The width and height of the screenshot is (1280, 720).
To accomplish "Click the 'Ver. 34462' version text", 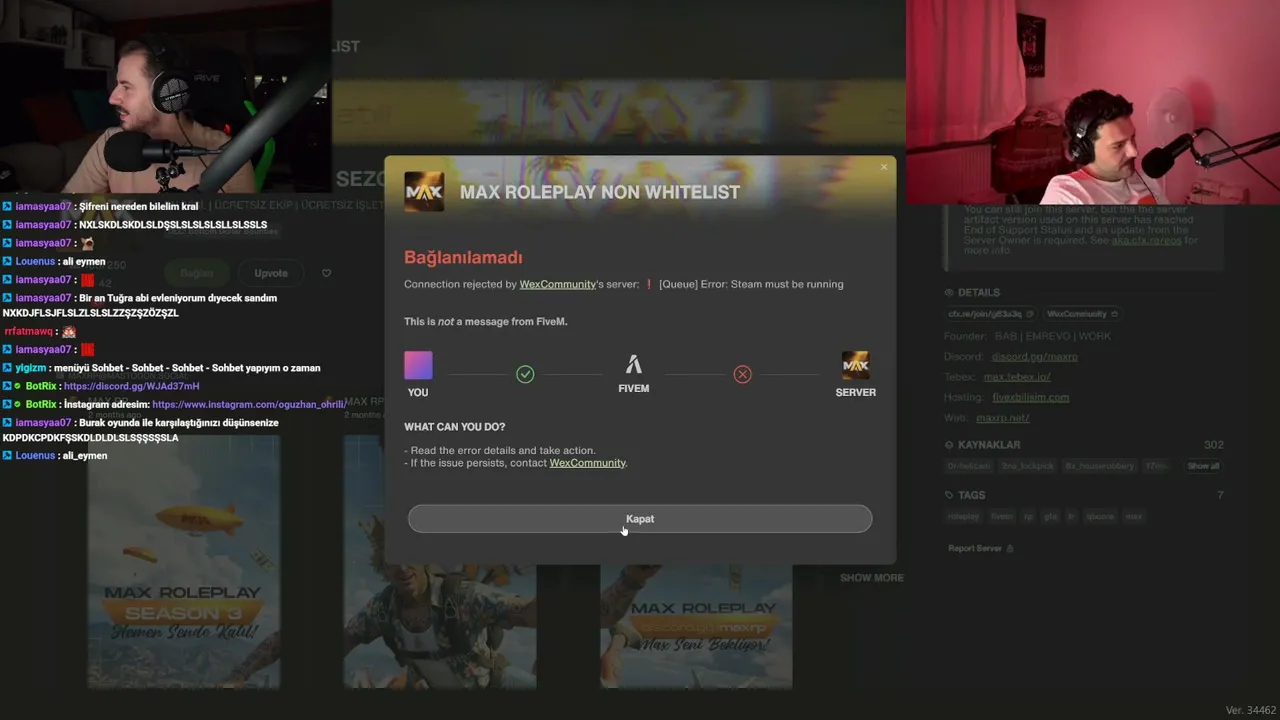I will click(x=1251, y=710).
